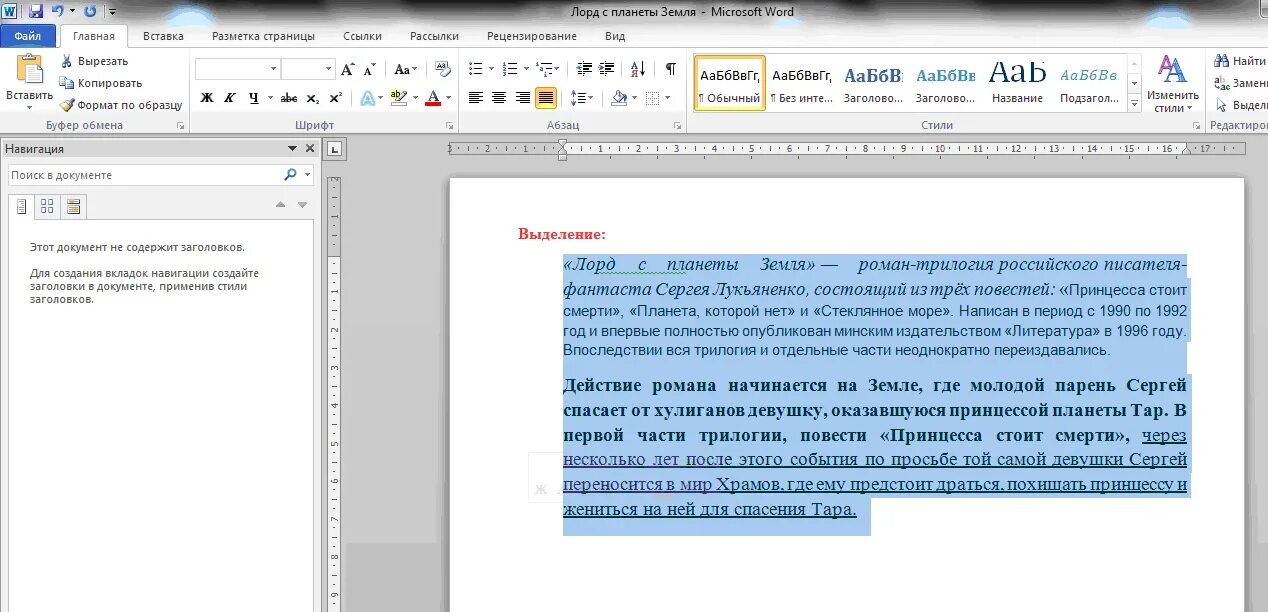Open the font size dropdown
Image resolution: width=1268 pixels, height=612 pixels.
[x=328, y=69]
